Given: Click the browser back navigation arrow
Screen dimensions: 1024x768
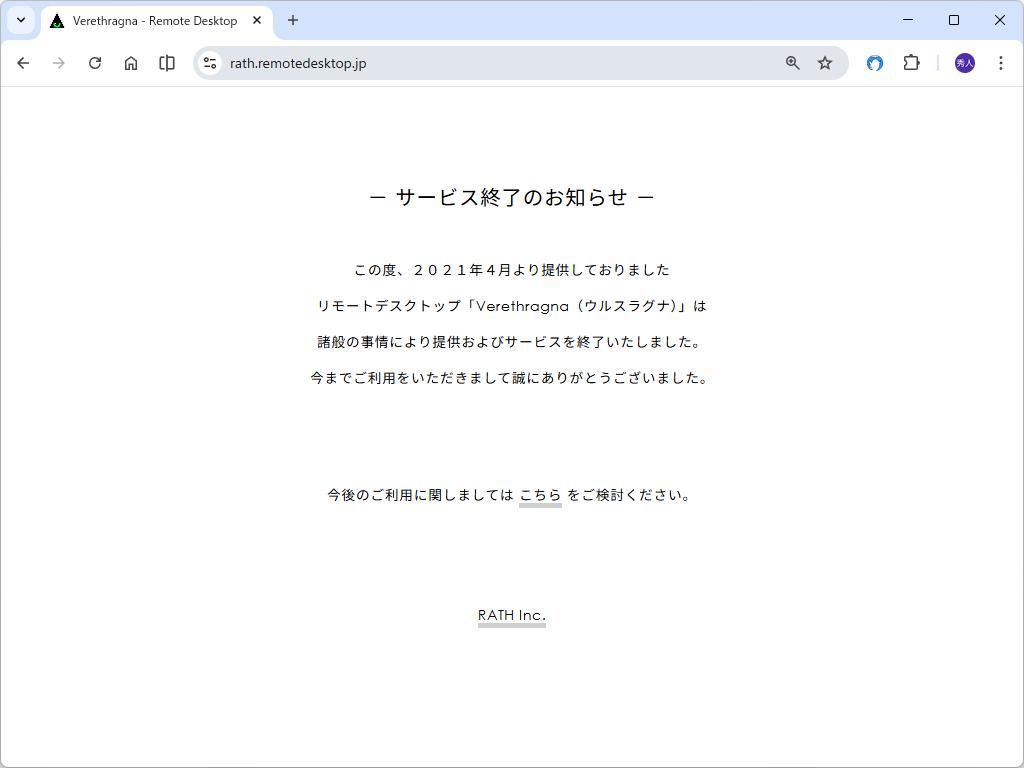Looking at the screenshot, I should pos(23,63).
